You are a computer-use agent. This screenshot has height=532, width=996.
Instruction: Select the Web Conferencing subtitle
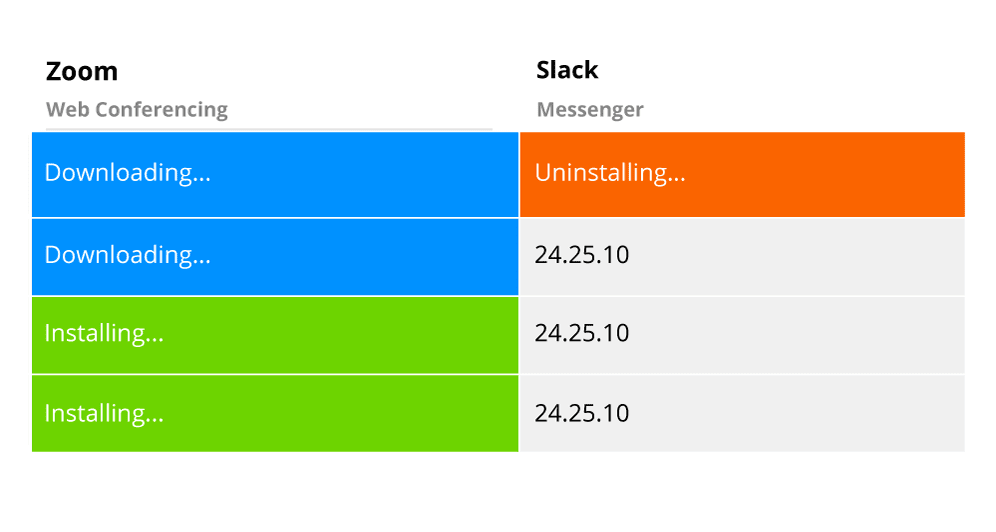(x=137, y=110)
